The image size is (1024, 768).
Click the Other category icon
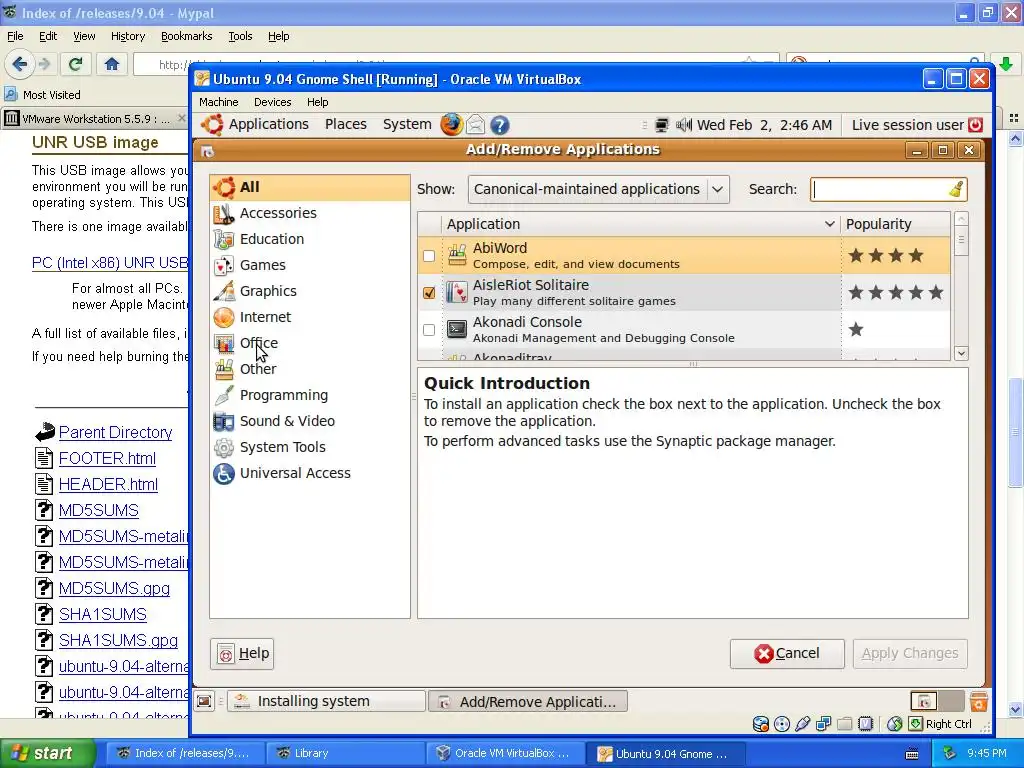point(223,370)
